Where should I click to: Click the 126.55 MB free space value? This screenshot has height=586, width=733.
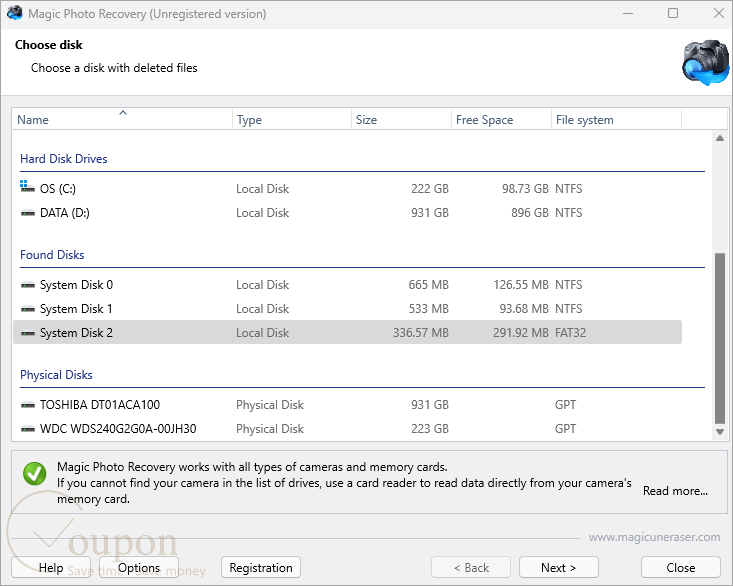[521, 285]
